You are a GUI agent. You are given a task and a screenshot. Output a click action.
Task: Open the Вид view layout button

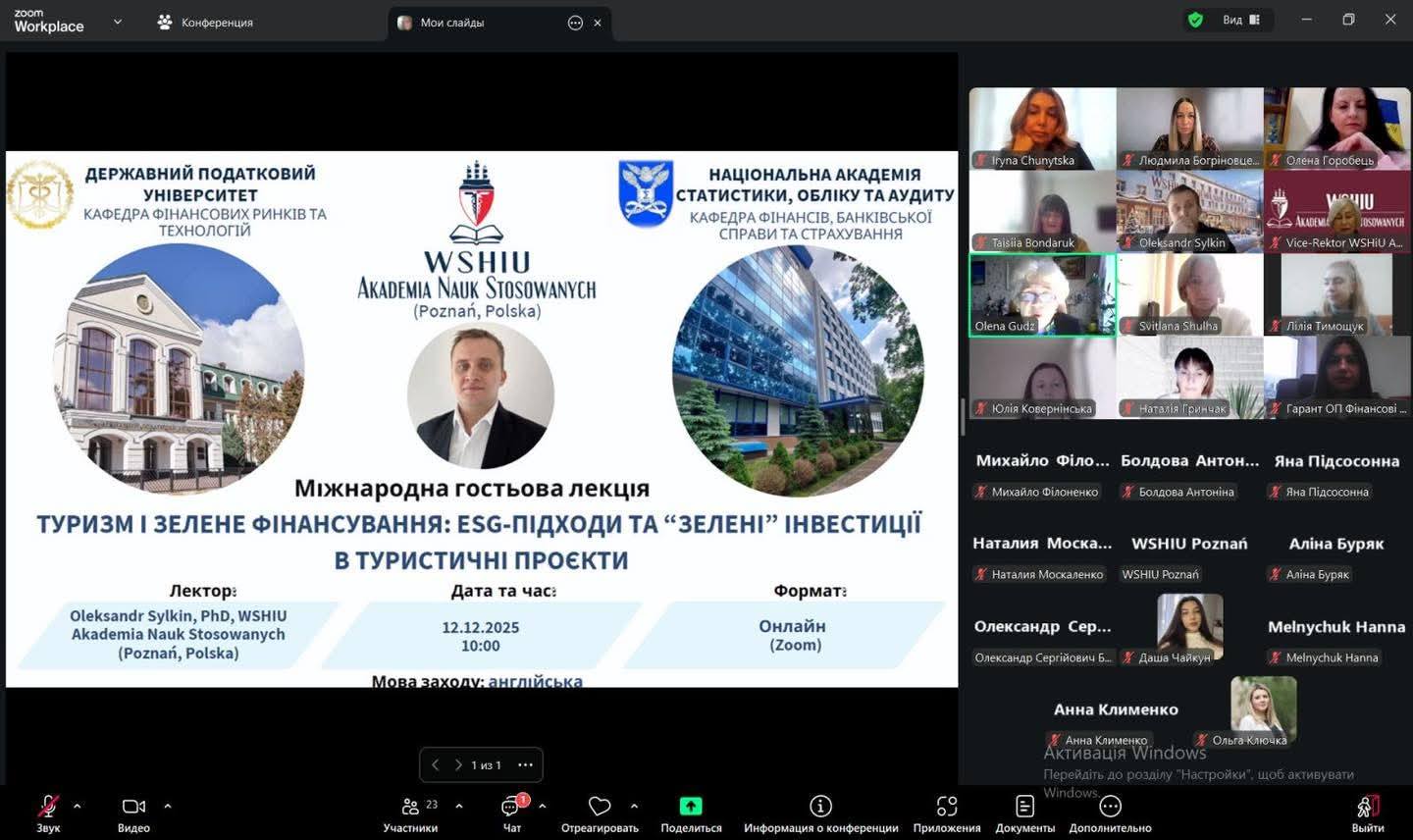(1240, 20)
